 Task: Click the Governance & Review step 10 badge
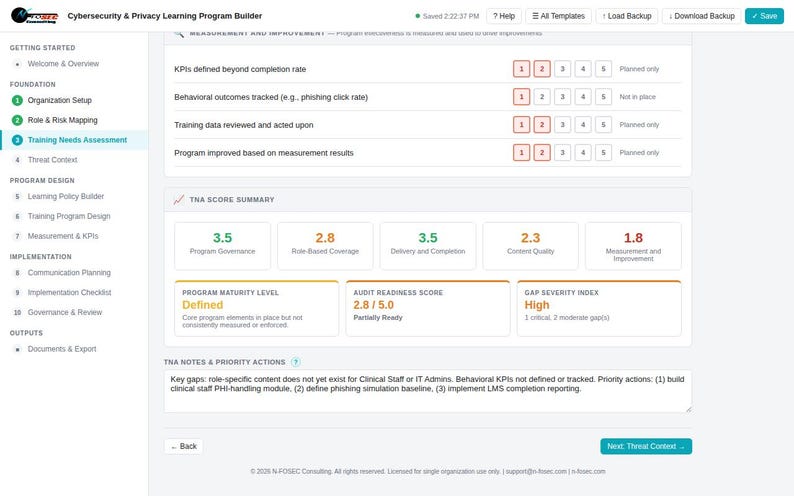coord(17,312)
